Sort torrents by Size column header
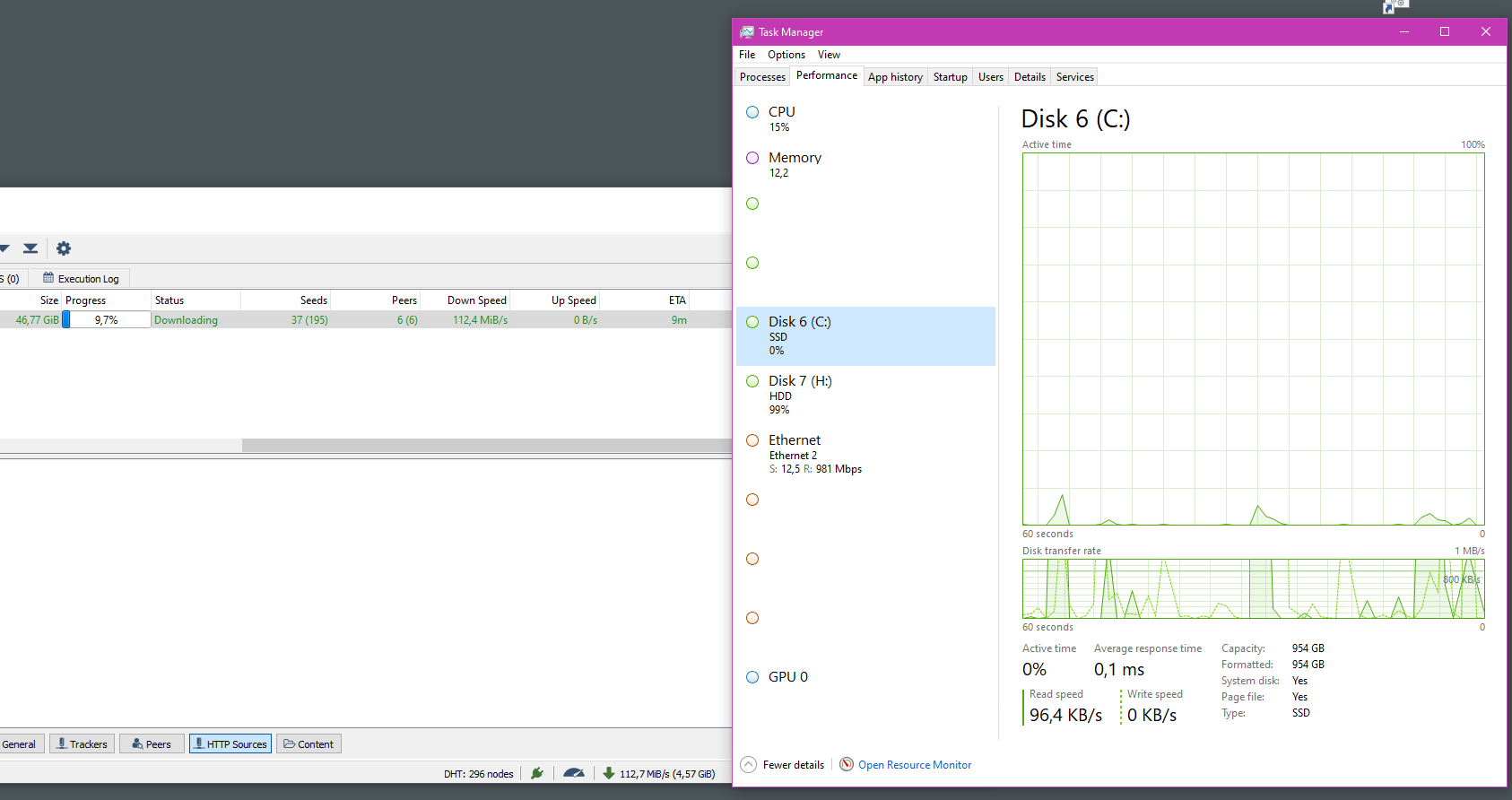Viewport: 1512px width, 800px height. (x=30, y=300)
